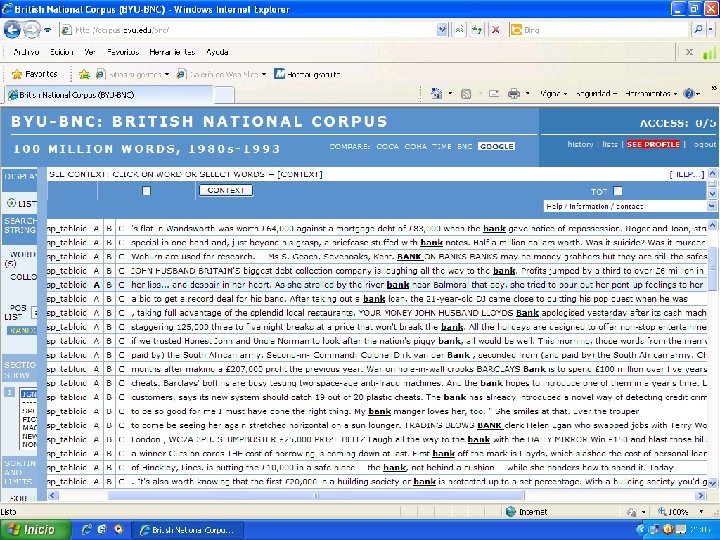The height and width of the screenshot is (540, 720).
Task: Open the Ver menu
Action: coord(90,52)
